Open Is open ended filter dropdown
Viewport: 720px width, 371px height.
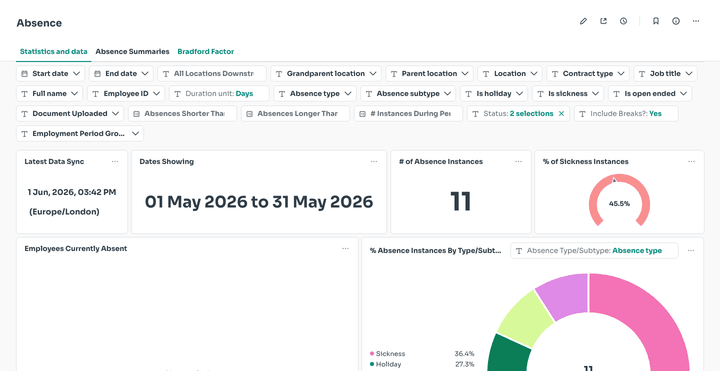coord(650,94)
